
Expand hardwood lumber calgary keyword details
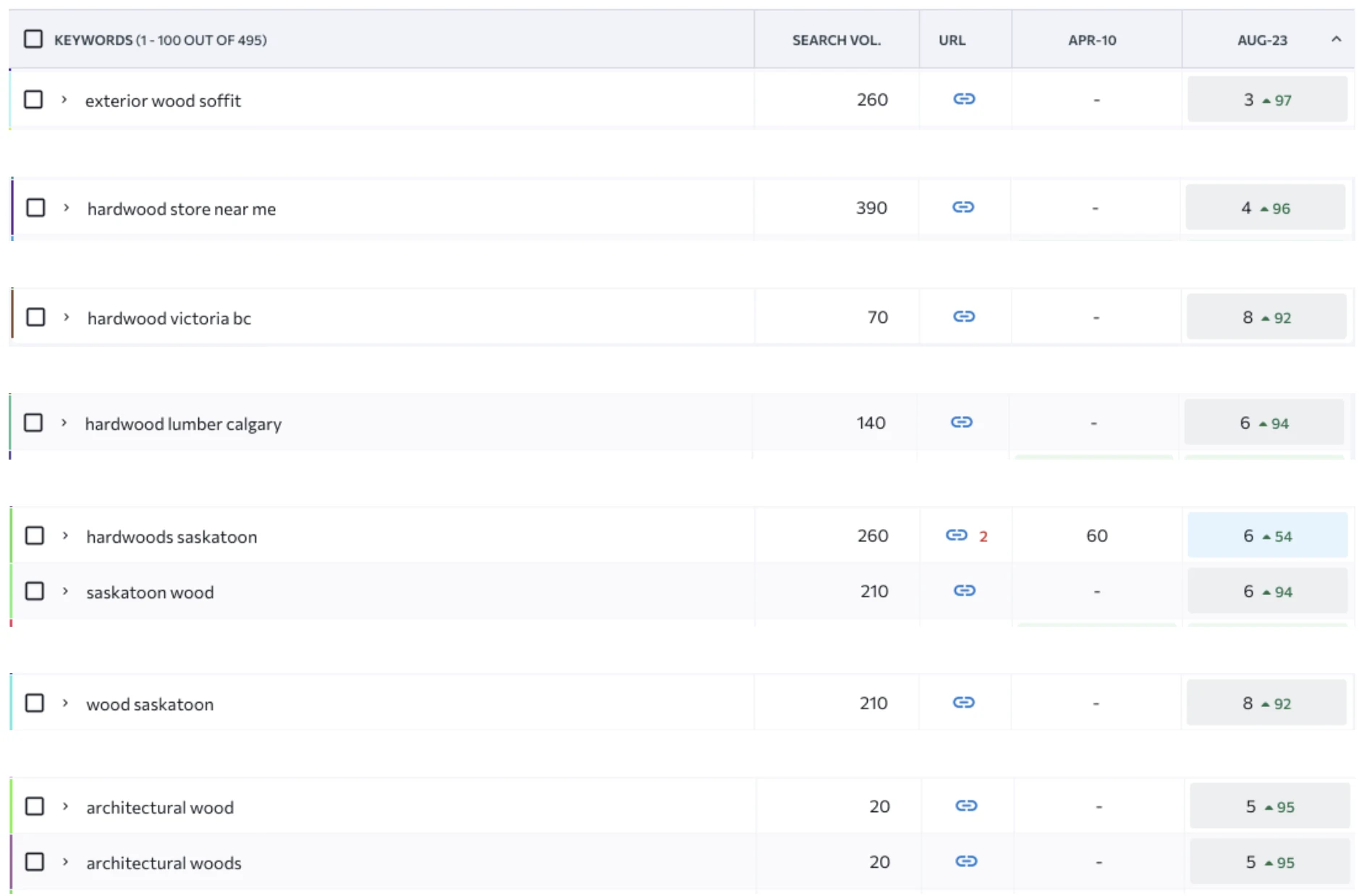pos(64,423)
